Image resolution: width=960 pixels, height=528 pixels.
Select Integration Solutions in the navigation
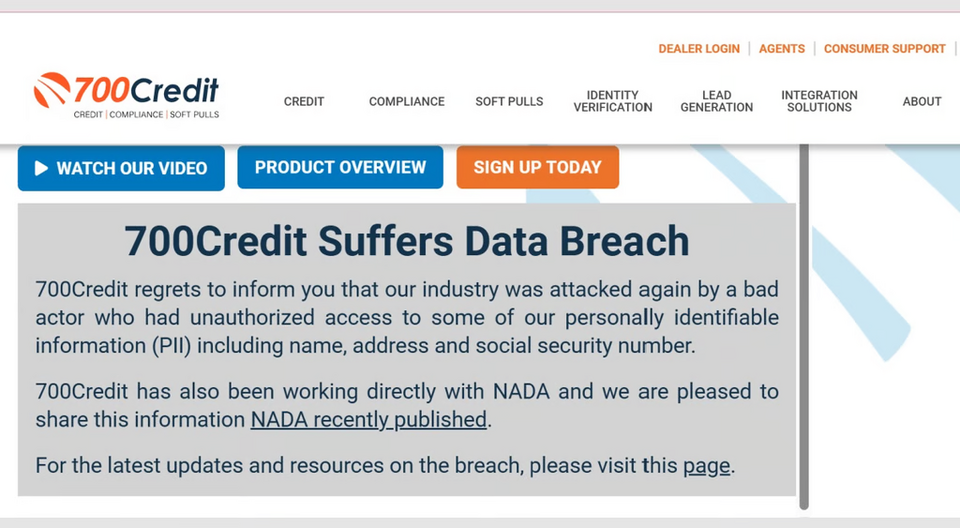tap(819, 101)
